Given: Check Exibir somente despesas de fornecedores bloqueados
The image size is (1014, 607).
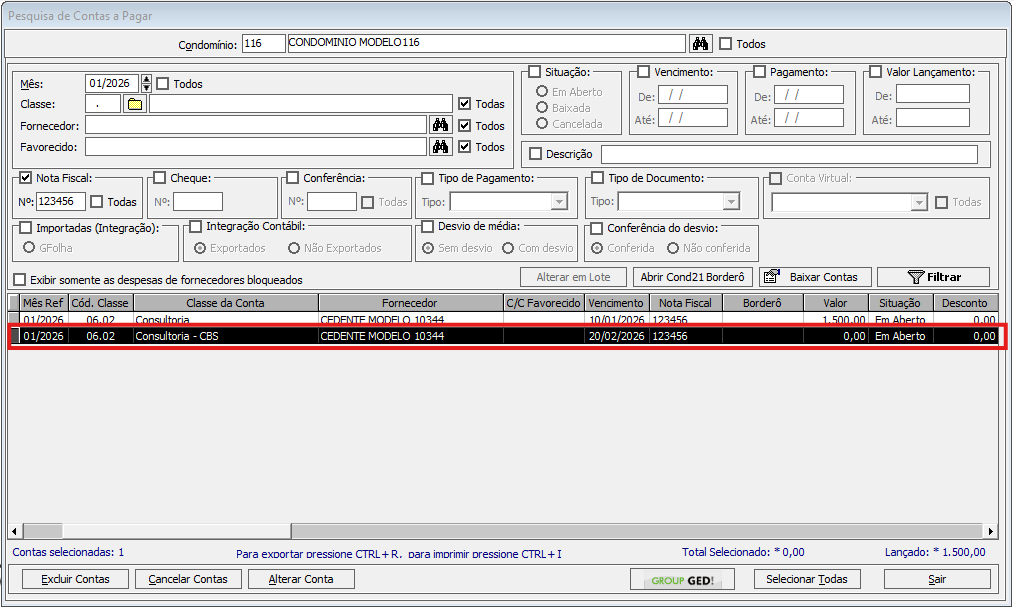Looking at the screenshot, I should [x=20, y=280].
